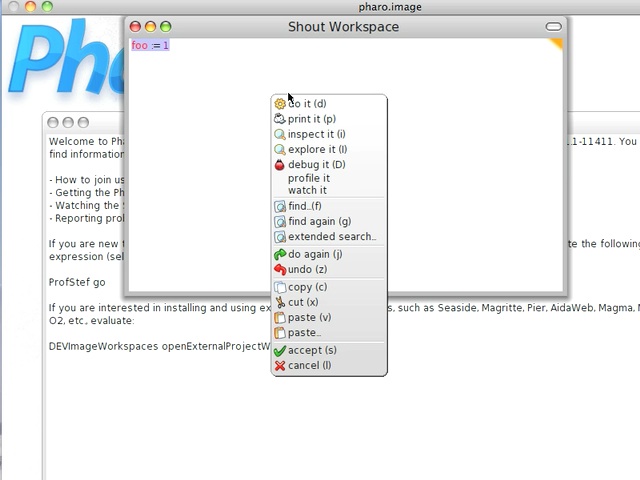
Task: Select 'copy (c)' menu entry
Action: tap(329, 287)
